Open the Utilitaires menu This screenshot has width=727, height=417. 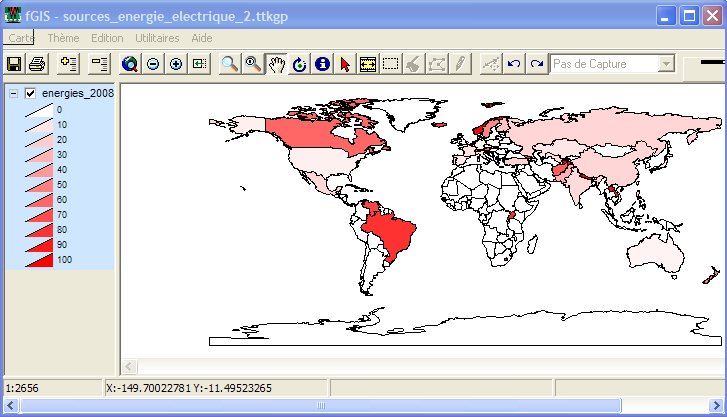click(157, 37)
